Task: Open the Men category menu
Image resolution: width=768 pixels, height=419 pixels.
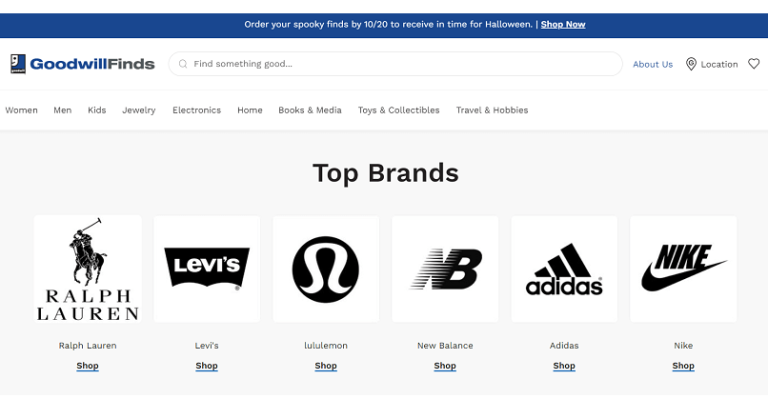Action: pos(62,110)
